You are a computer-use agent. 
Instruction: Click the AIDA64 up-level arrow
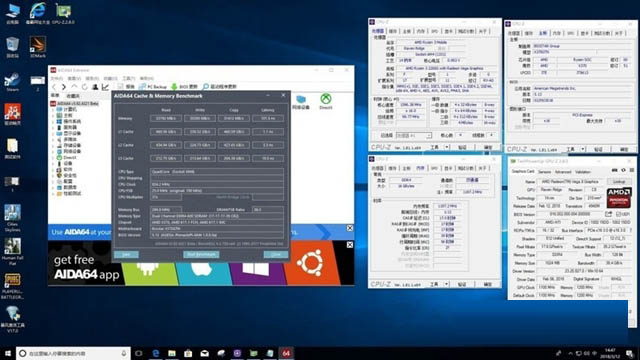(x=74, y=87)
